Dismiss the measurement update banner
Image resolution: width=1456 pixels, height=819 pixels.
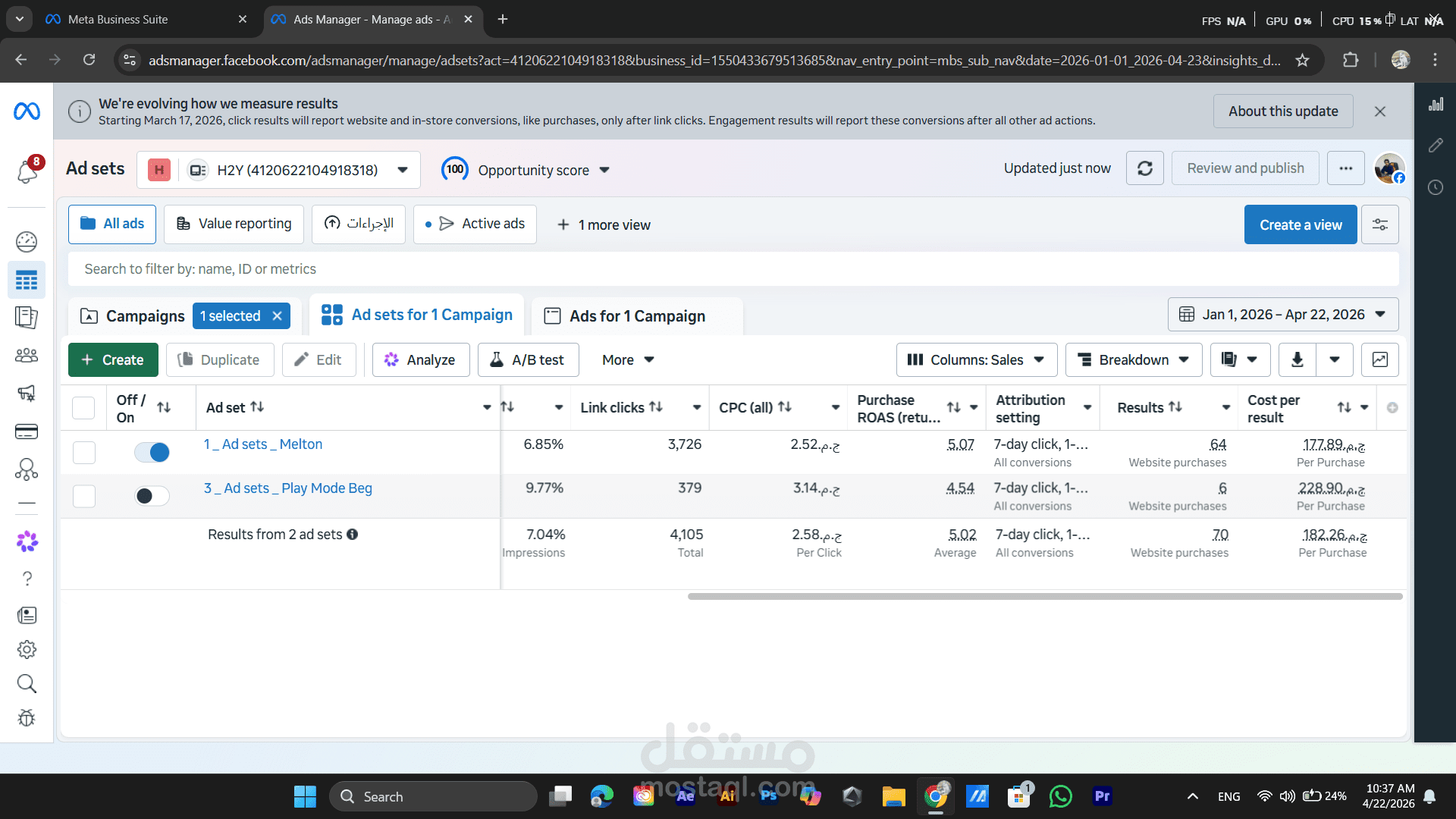[x=1380, y=111]
